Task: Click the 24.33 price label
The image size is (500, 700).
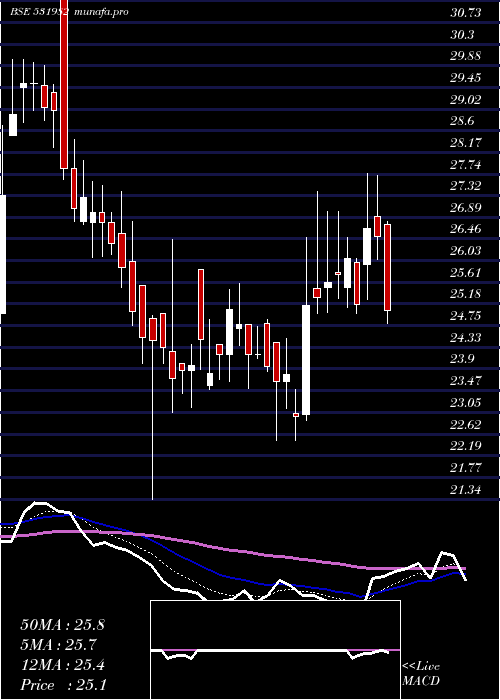Action: (466, 338)
